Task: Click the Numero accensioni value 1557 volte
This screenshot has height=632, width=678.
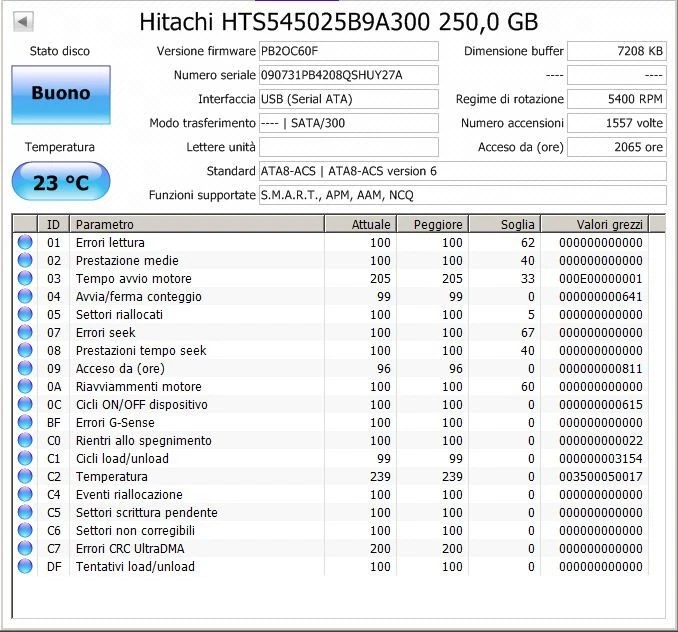Action: point(617,123)
